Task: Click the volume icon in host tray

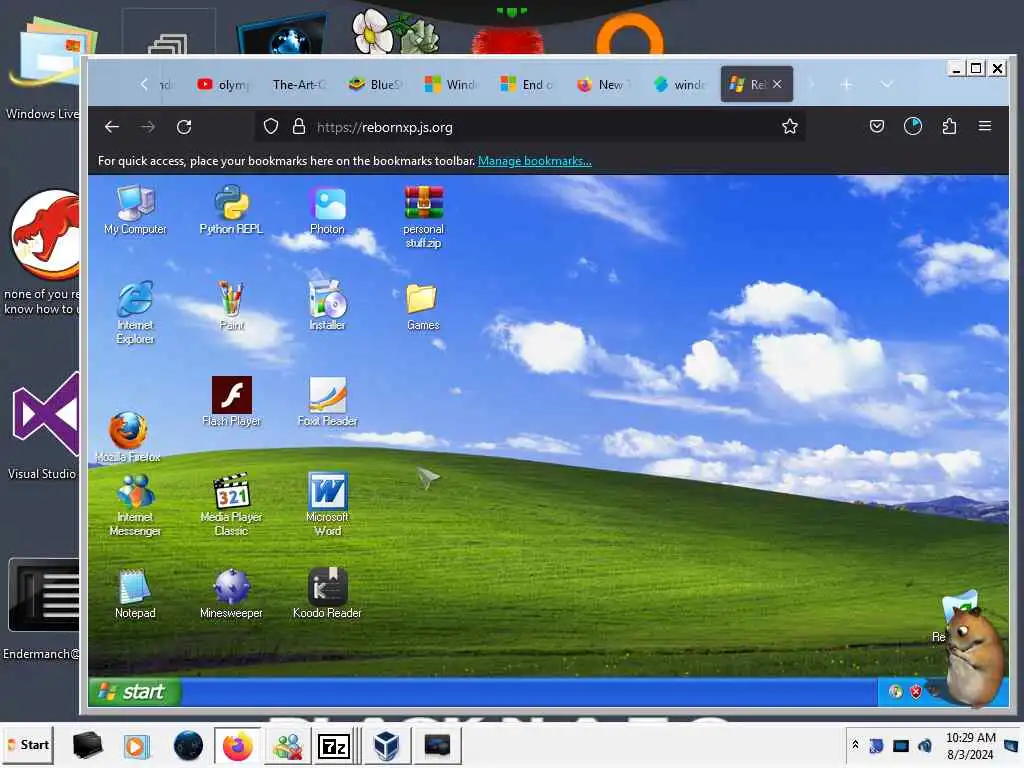Action: (925, 746)
